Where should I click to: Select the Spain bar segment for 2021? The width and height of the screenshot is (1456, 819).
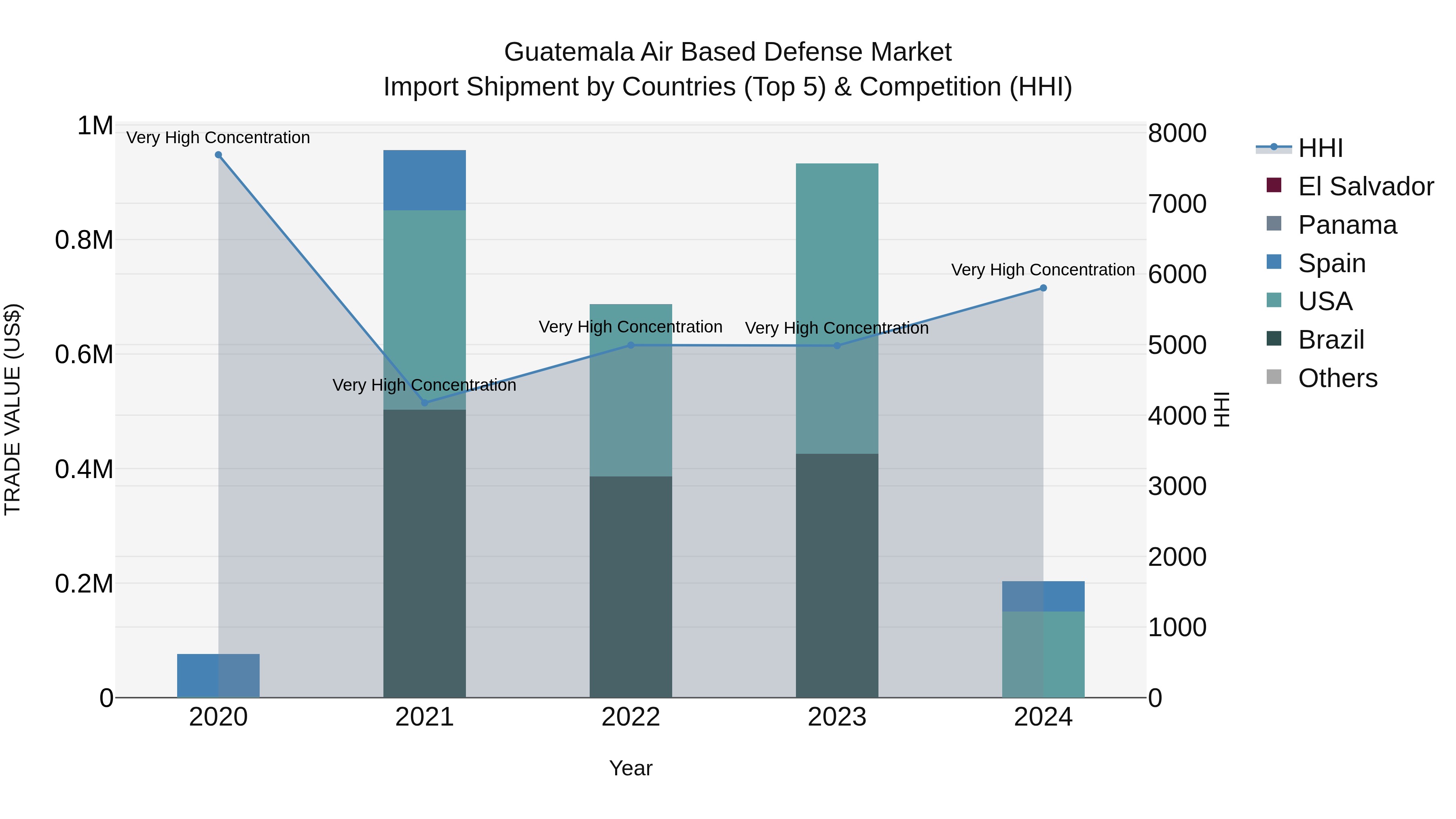point(425,180)
